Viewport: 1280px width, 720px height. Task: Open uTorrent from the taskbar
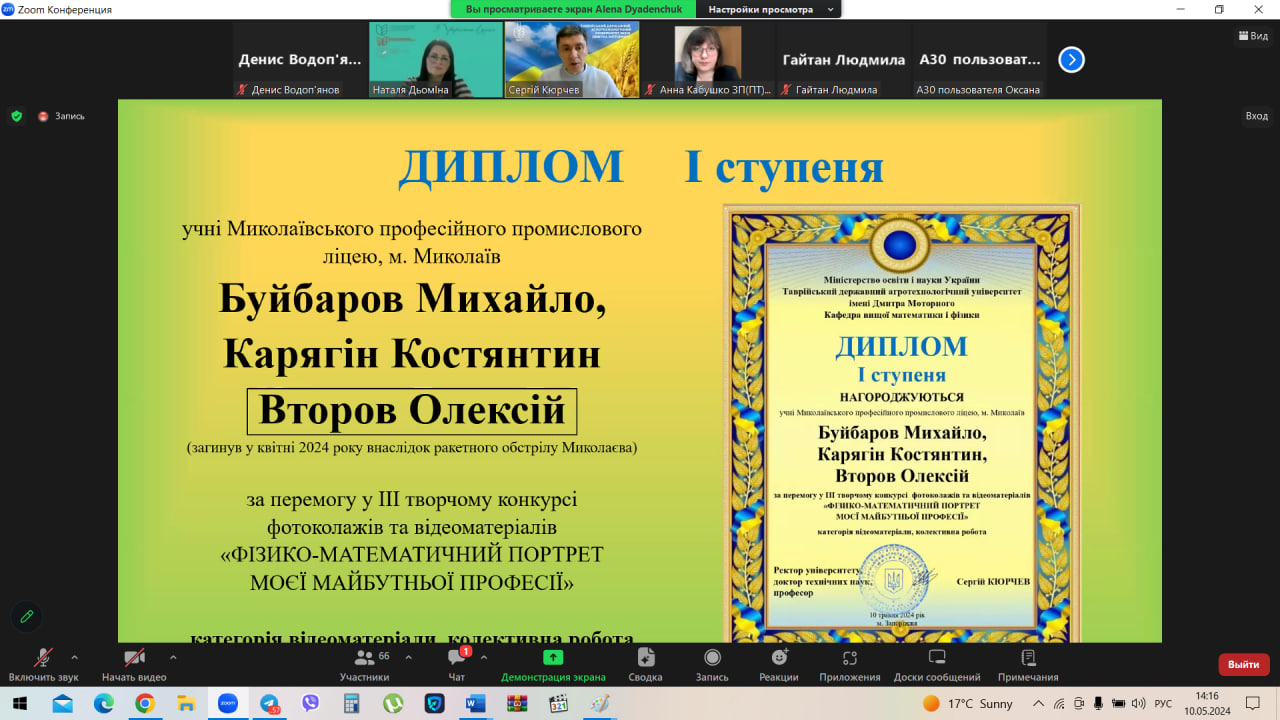coord(393,704)
